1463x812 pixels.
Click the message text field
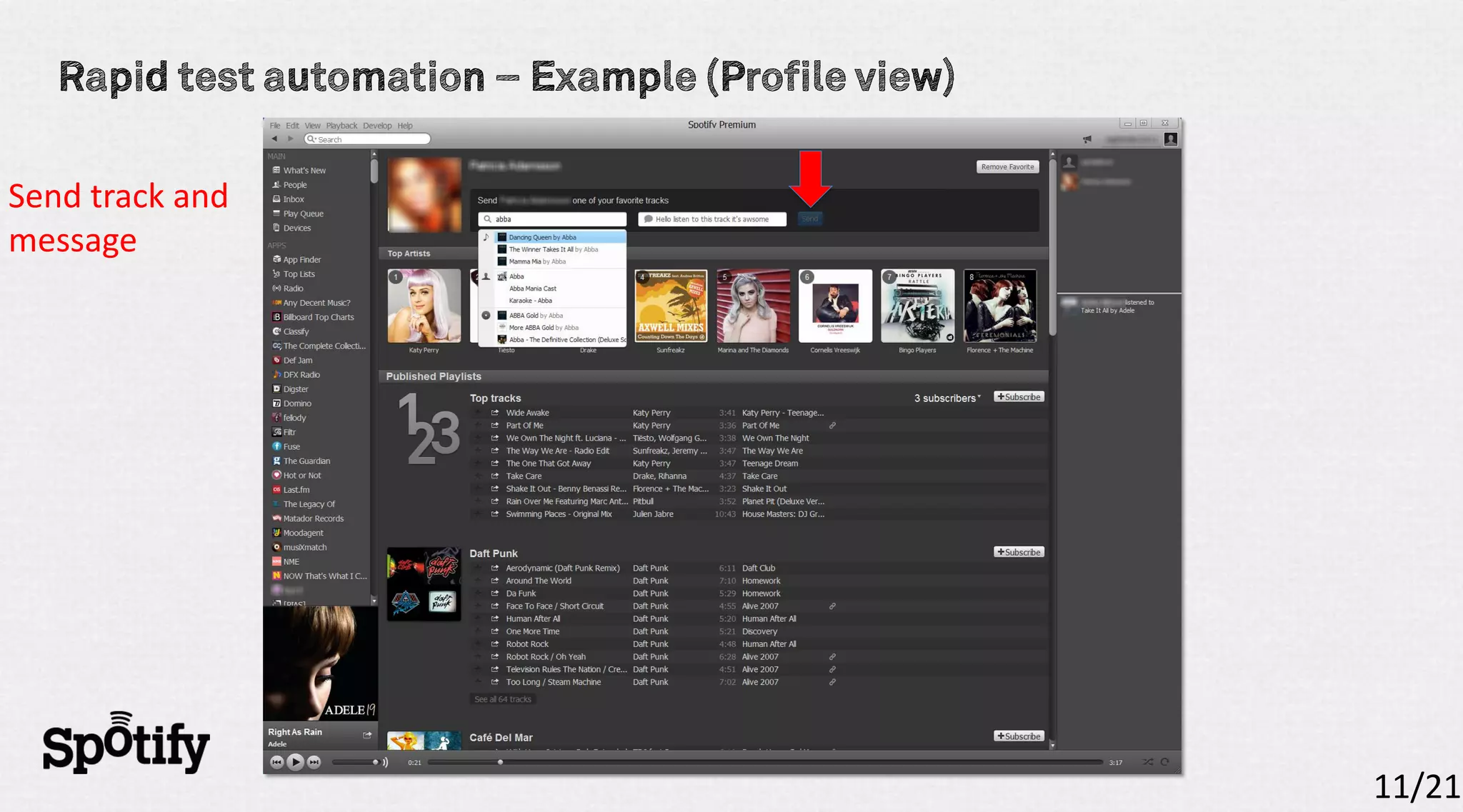pos(711,219)
